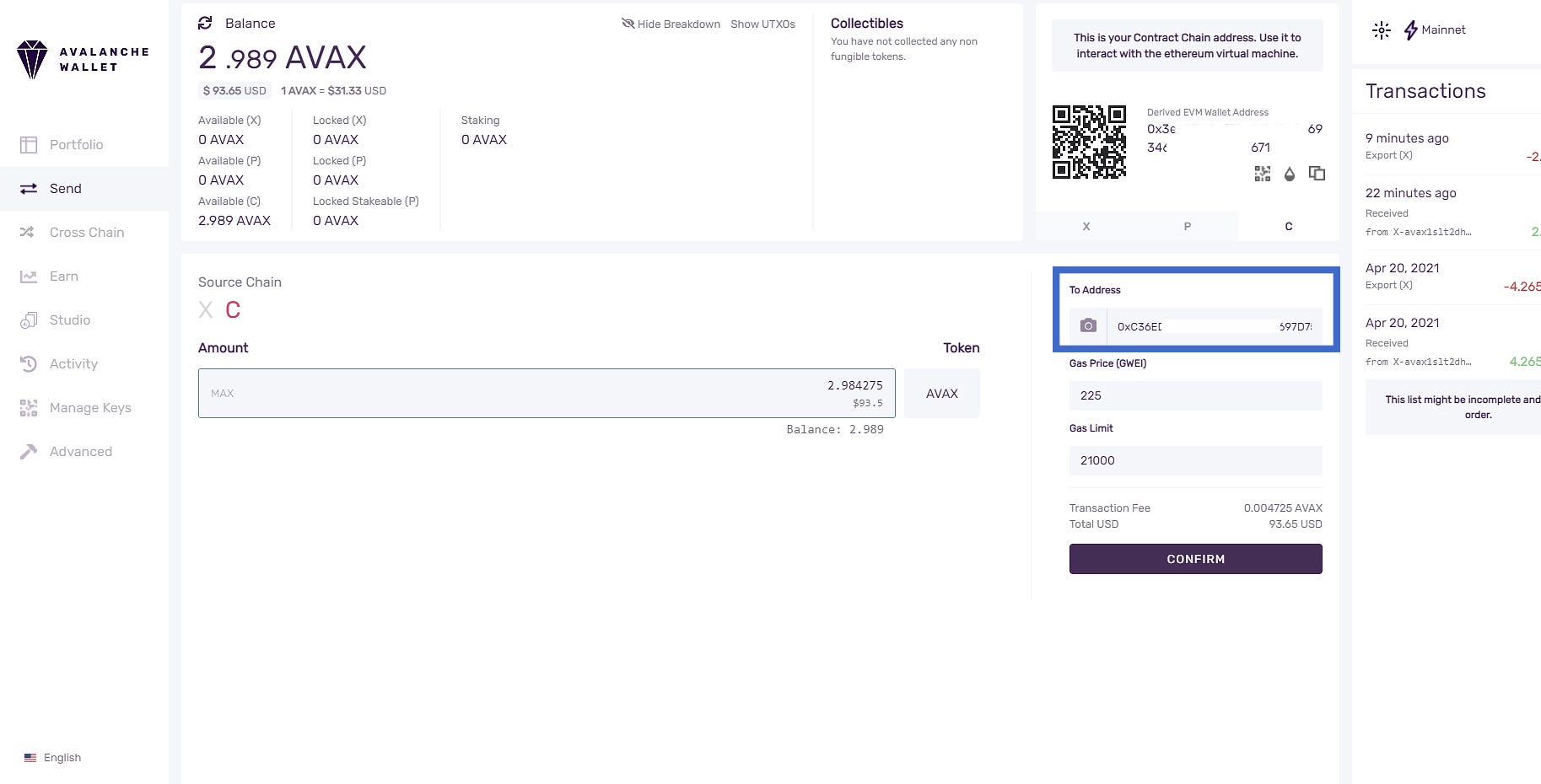Click the small QR code icon under address
The width and height of the screenshot is (1541, 784).
point(1263,174)
